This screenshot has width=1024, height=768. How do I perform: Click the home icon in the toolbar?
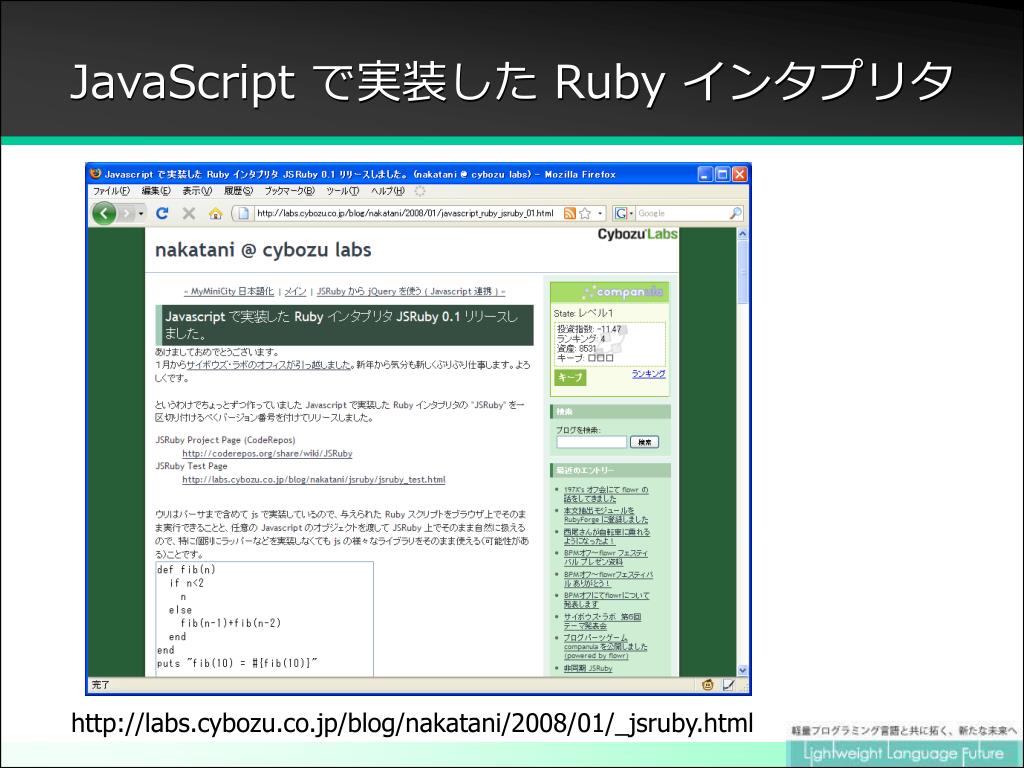tap(216, 214)
